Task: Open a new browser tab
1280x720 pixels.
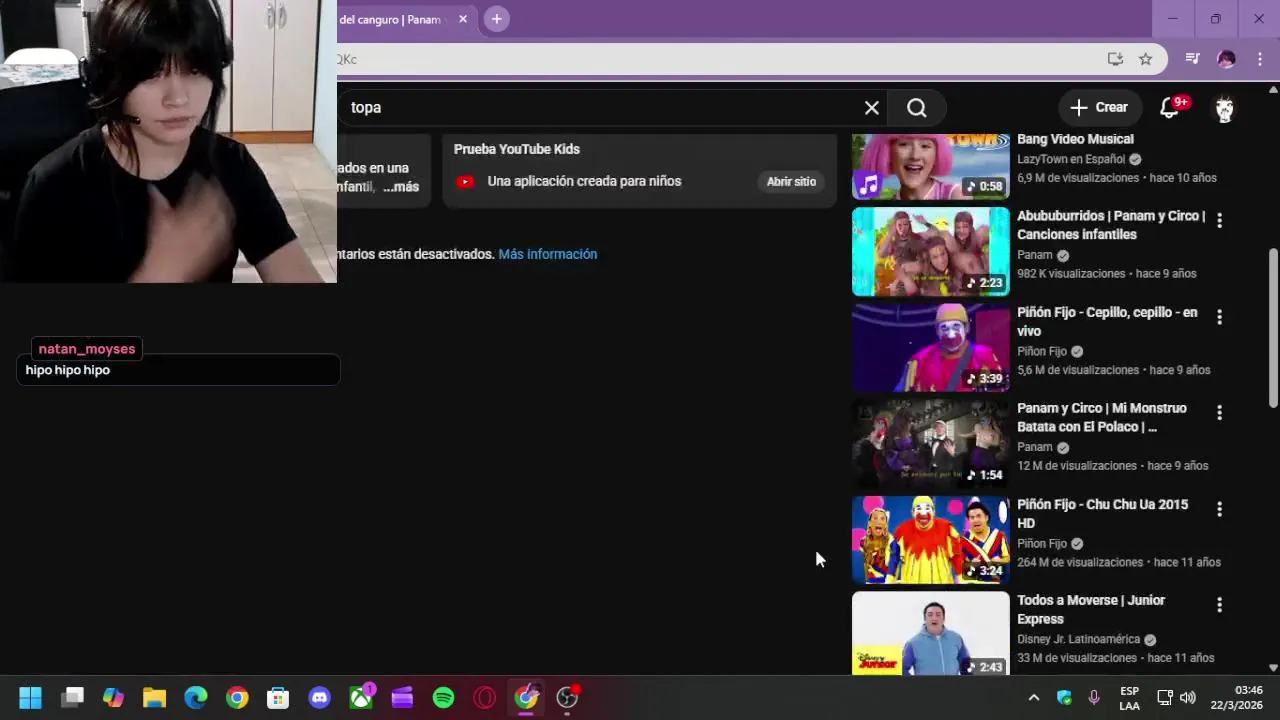Action: click(497, 19)
